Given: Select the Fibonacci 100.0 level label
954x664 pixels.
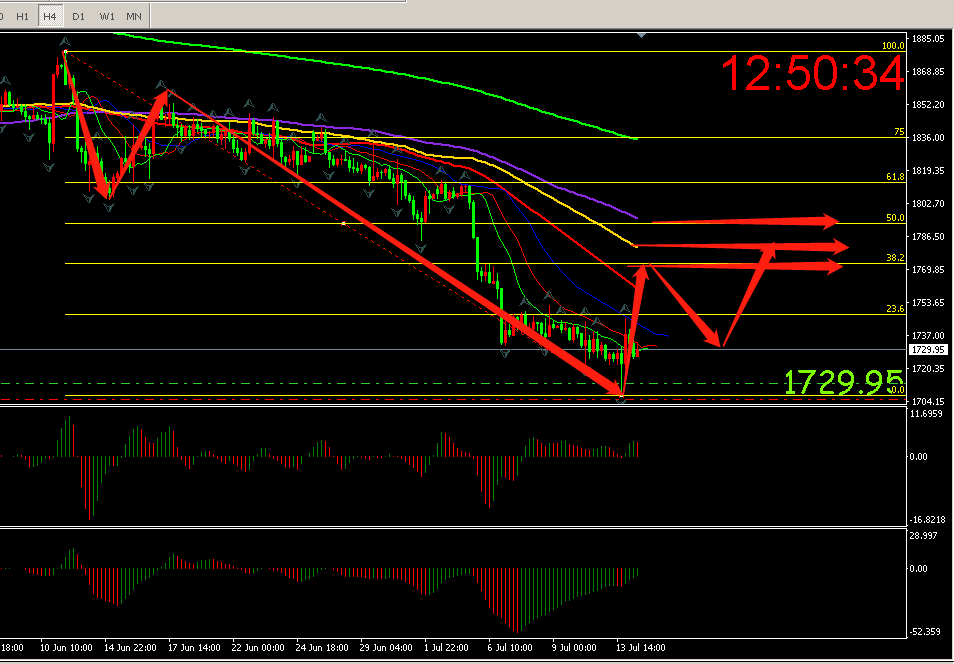Looking at the screenshot, I should pyautogui.click(x=892, y=46).
